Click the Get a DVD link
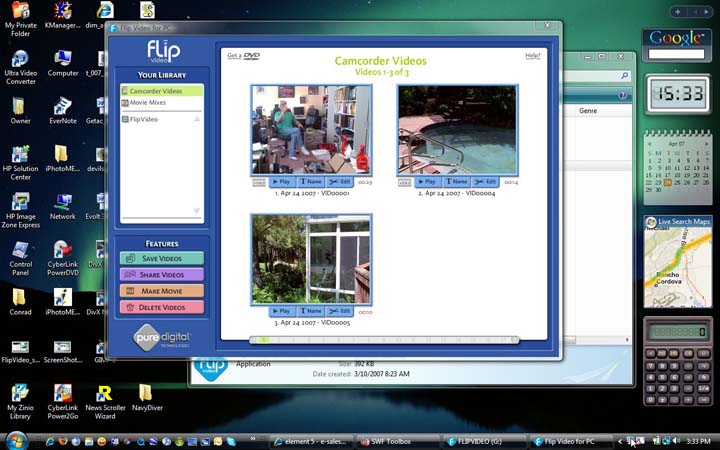This screenshot has width=720, height=450. (x=243, y=56)
